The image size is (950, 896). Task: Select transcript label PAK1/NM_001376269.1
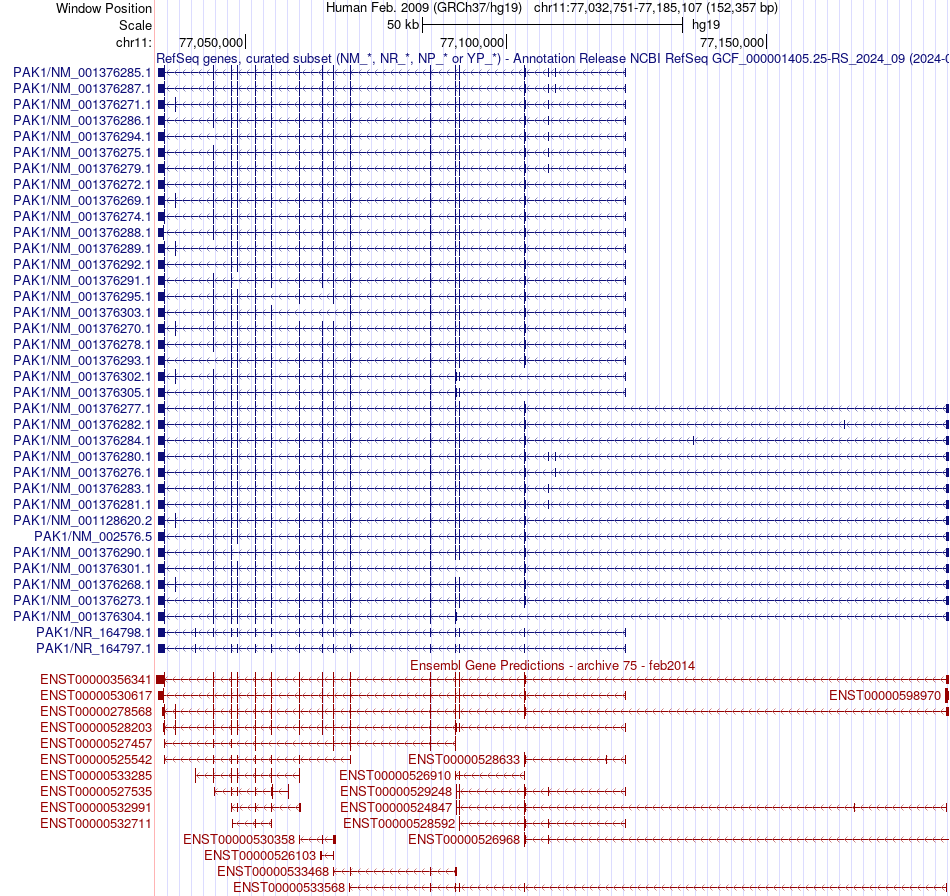coord(82,201)
